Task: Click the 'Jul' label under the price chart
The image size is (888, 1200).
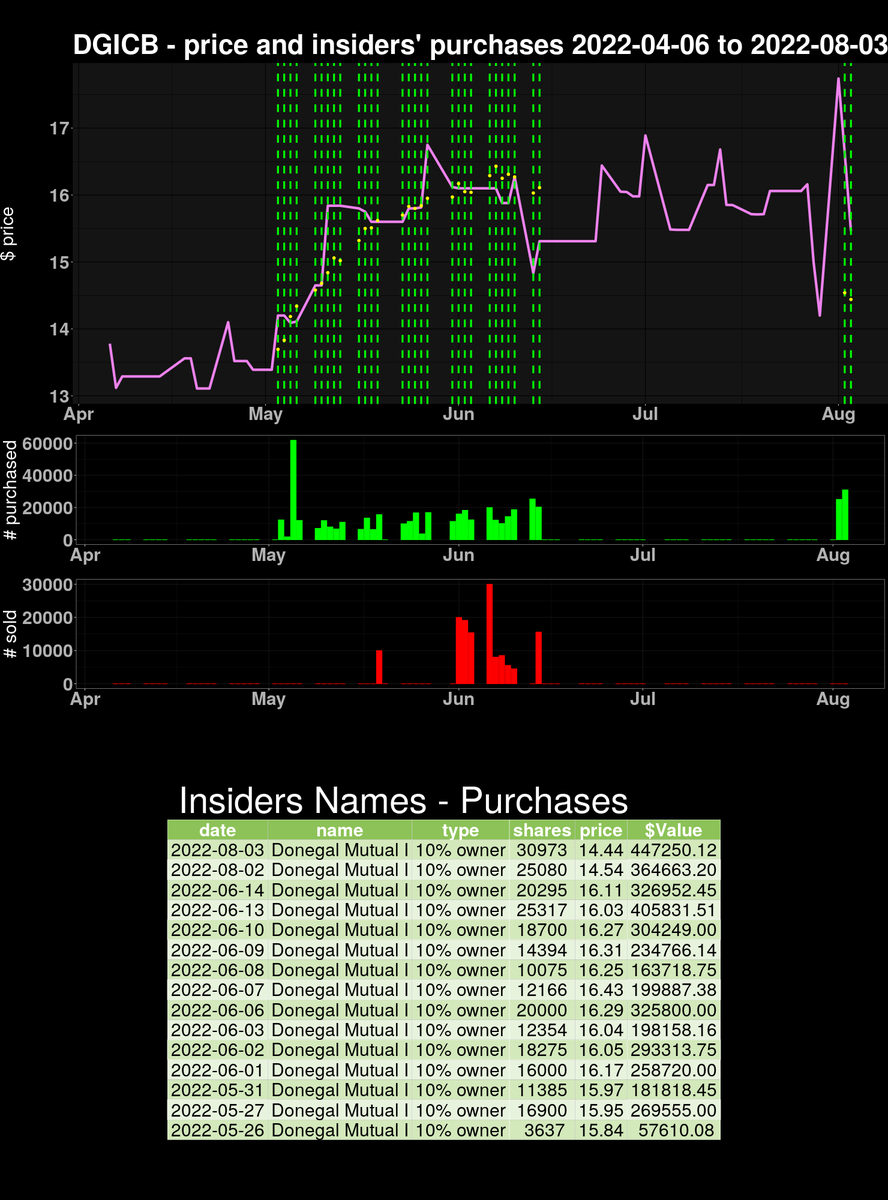Action: 646,412
